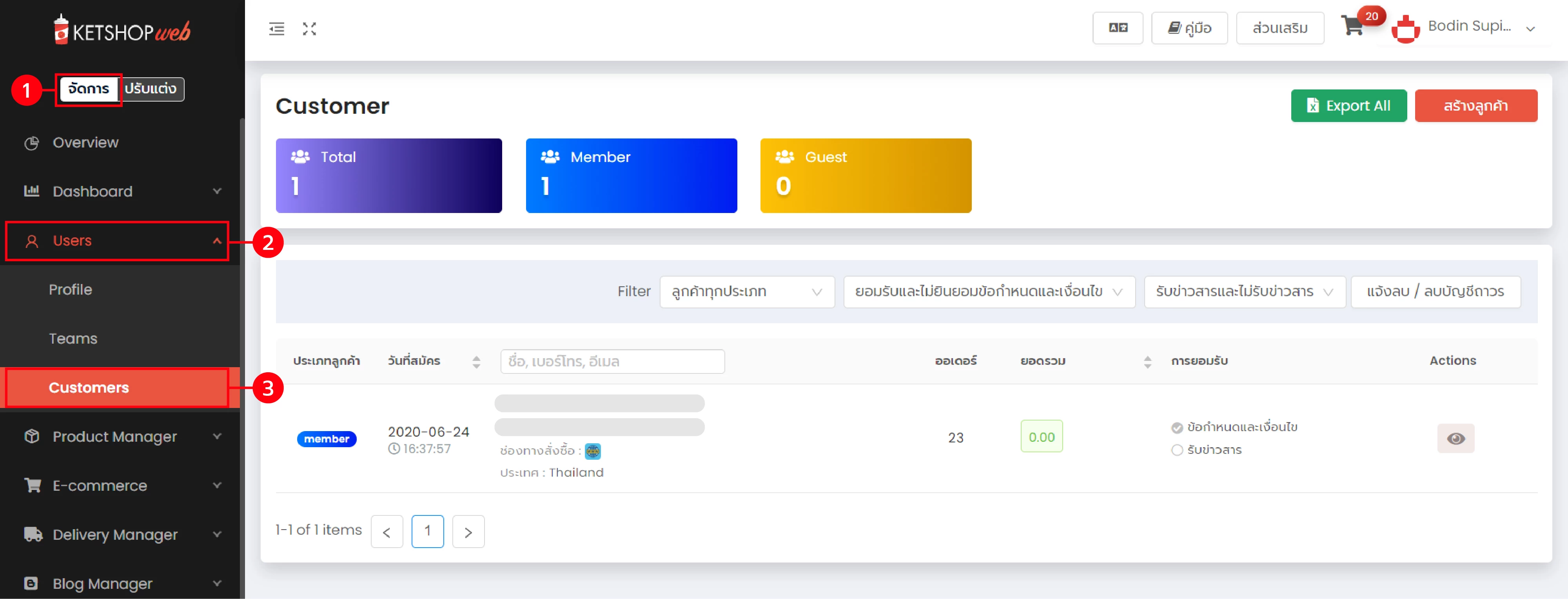Go to the next page arrow

click(468, 532)
